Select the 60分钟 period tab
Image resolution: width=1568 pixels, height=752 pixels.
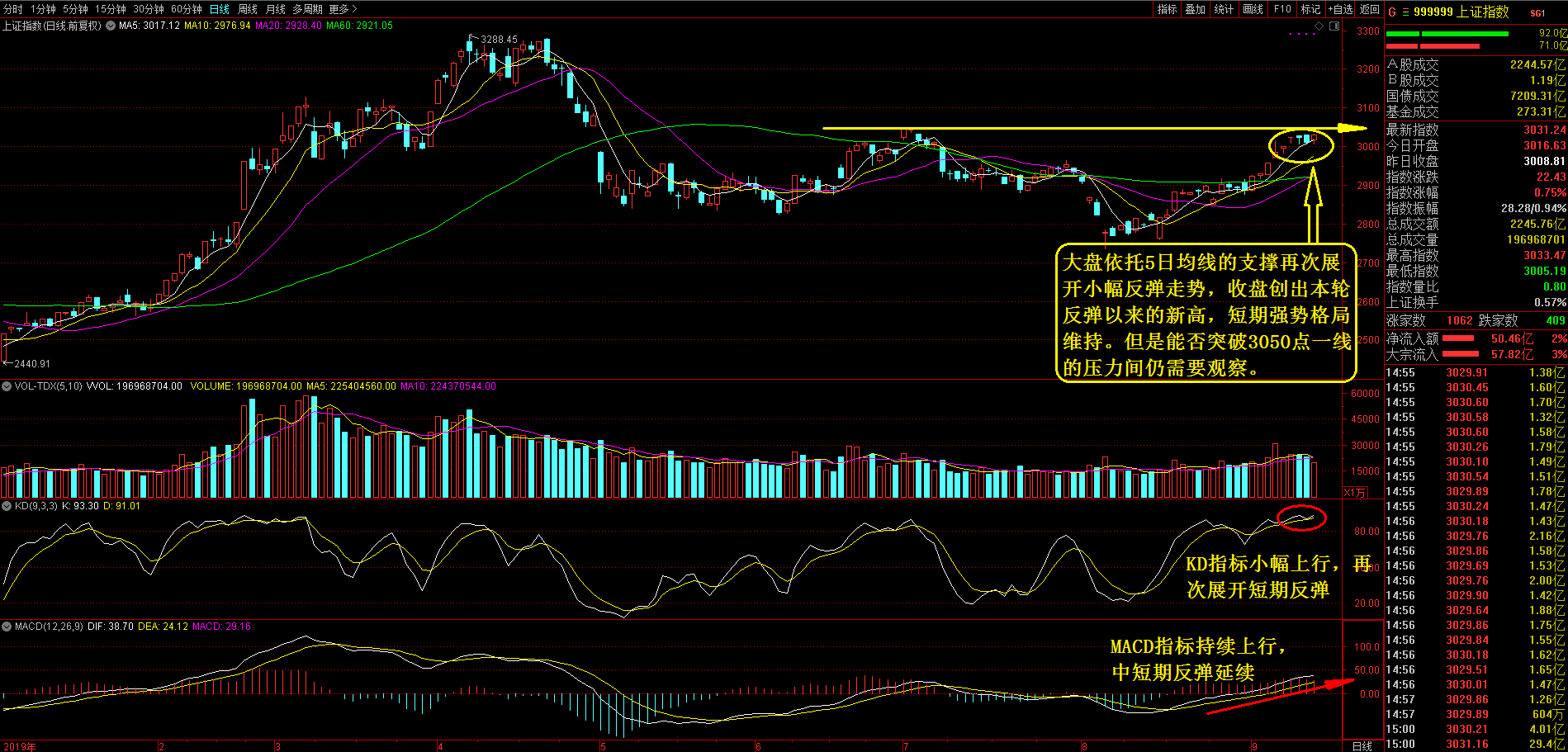pyautogui.click(x=187, y=9)
